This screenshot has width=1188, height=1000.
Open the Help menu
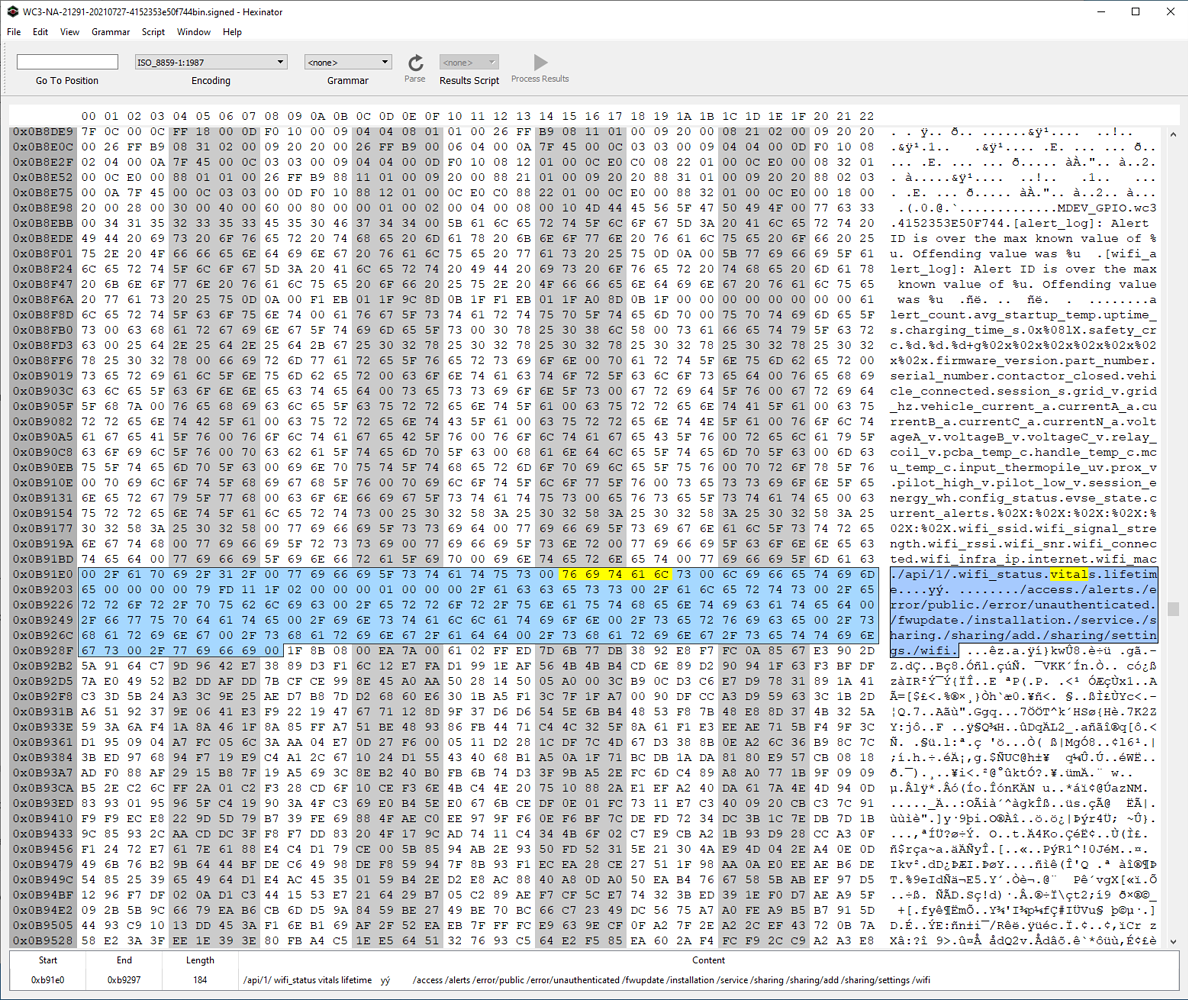click(x=232, y=32)
